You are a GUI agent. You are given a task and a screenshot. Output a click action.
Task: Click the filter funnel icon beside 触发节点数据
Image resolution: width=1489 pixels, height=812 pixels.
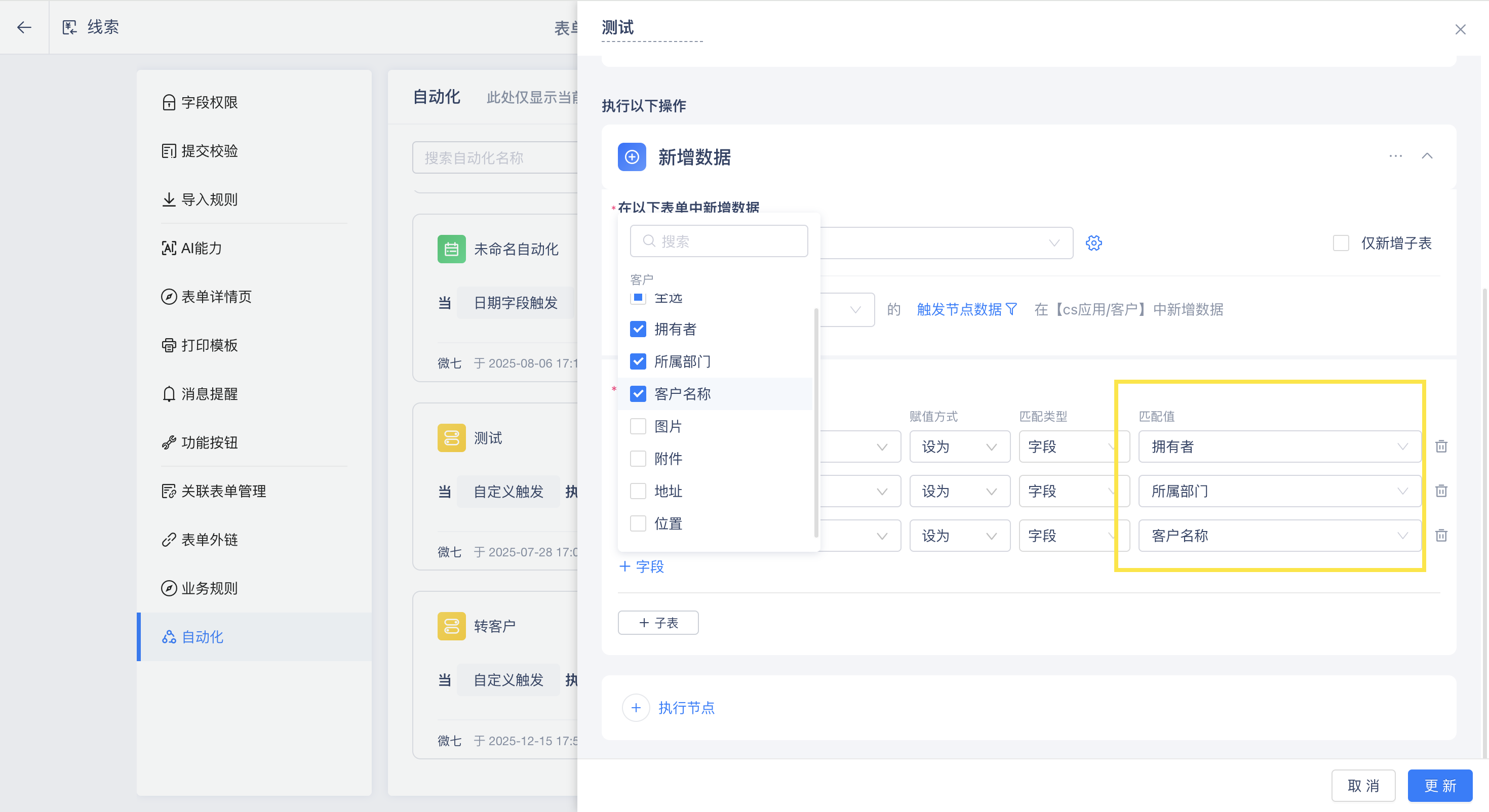[x=1011, y=309]
